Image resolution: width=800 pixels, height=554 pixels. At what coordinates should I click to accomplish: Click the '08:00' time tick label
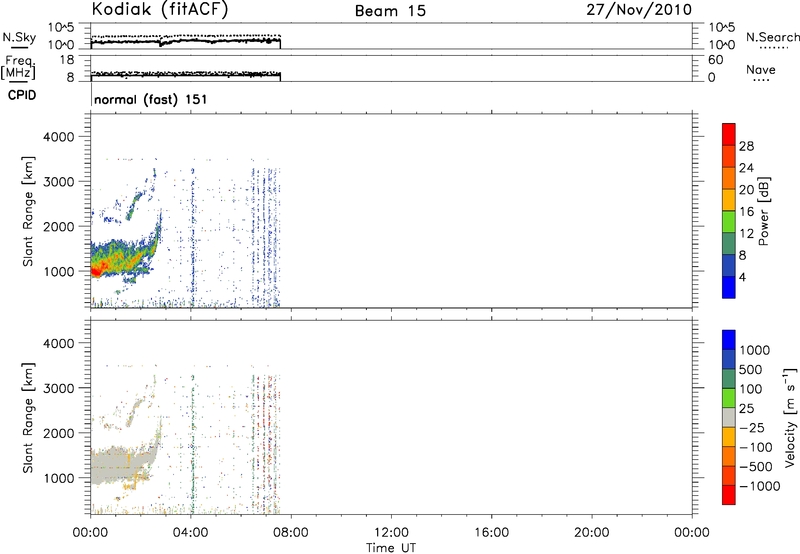[x=291, y=533]
